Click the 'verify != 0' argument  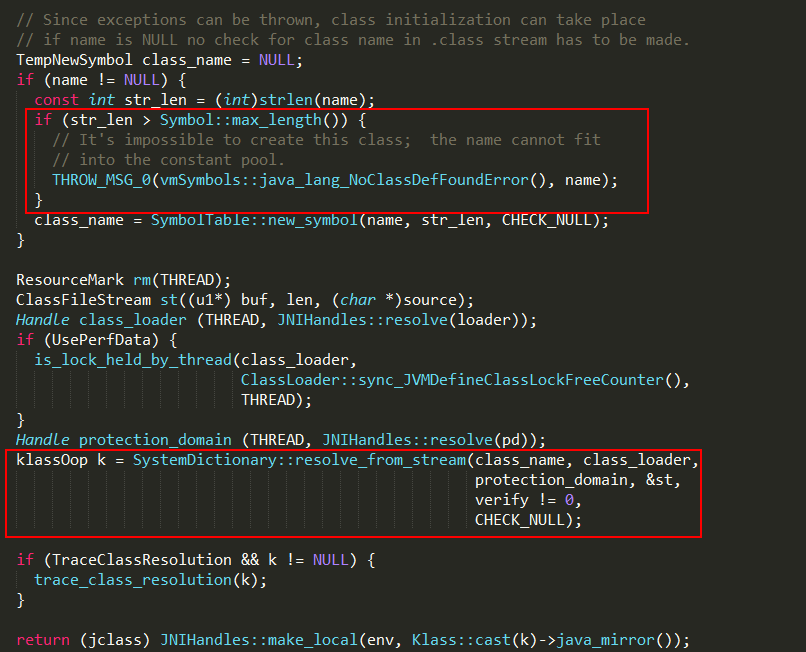(527, 500)
